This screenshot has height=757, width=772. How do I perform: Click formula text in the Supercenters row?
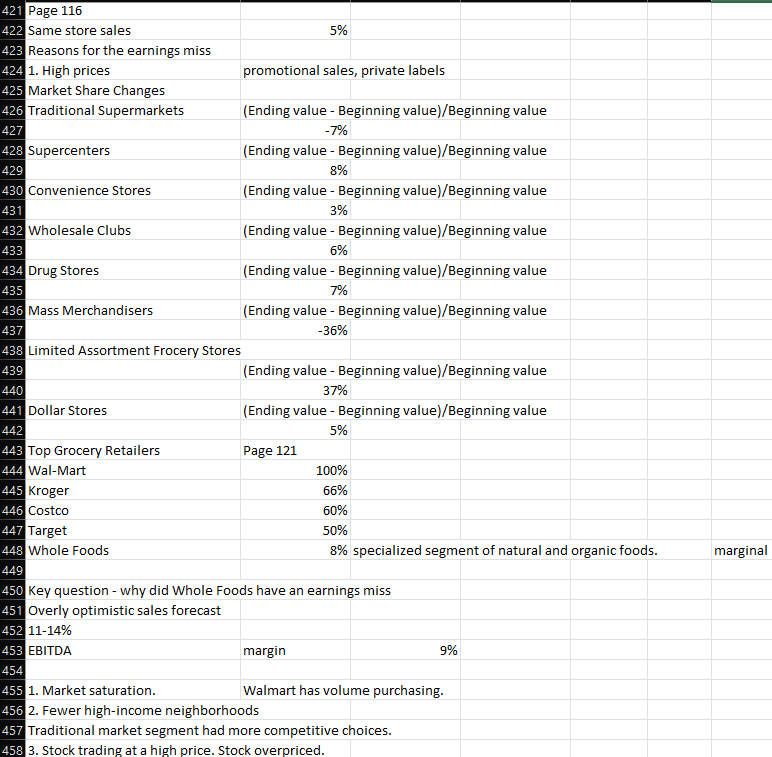(x=394, y=151)
